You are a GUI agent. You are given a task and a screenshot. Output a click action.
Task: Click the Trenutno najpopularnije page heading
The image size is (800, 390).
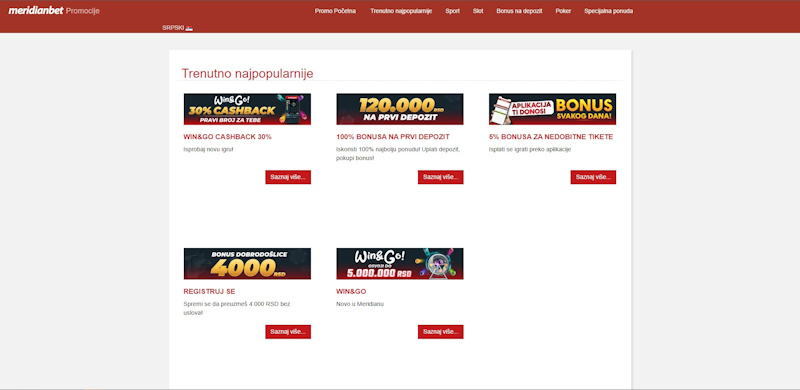(x=247, y=74)
